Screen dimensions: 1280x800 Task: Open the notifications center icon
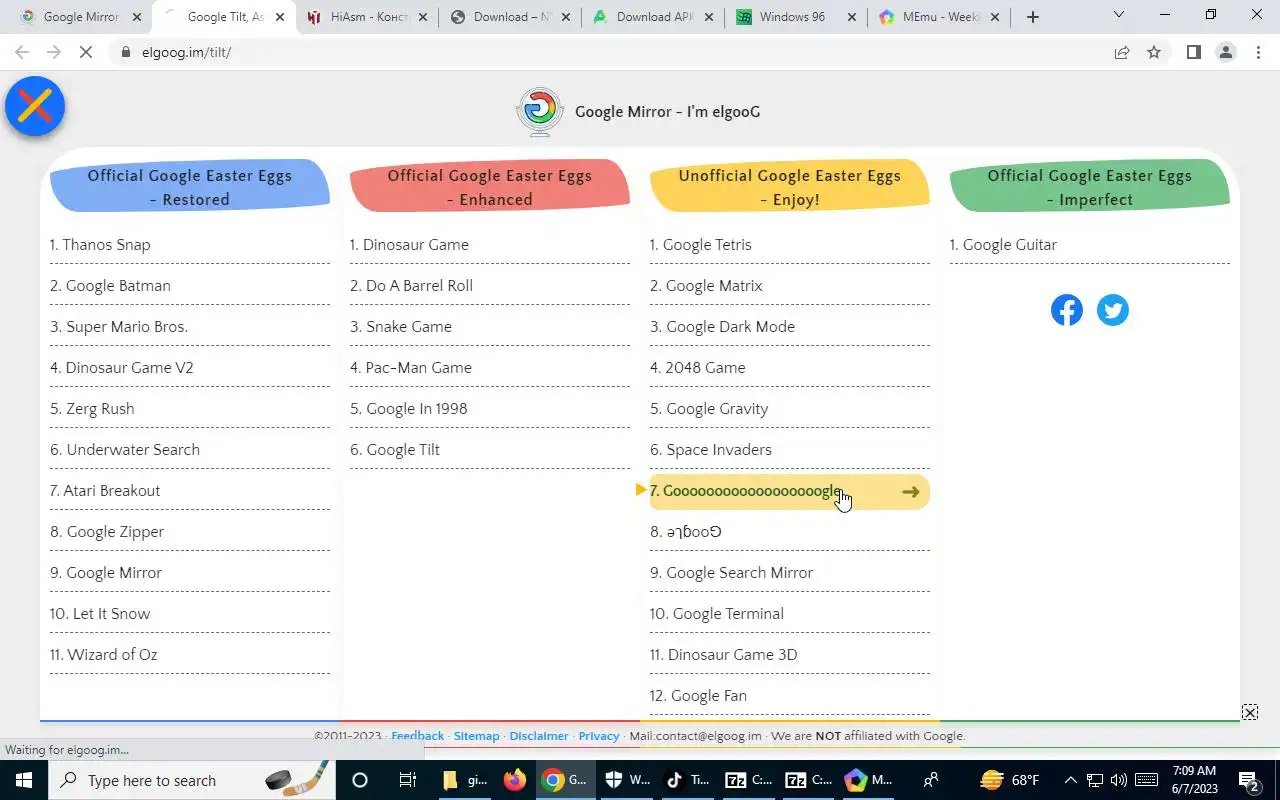pyautogui.click(x=1248, y=780)
